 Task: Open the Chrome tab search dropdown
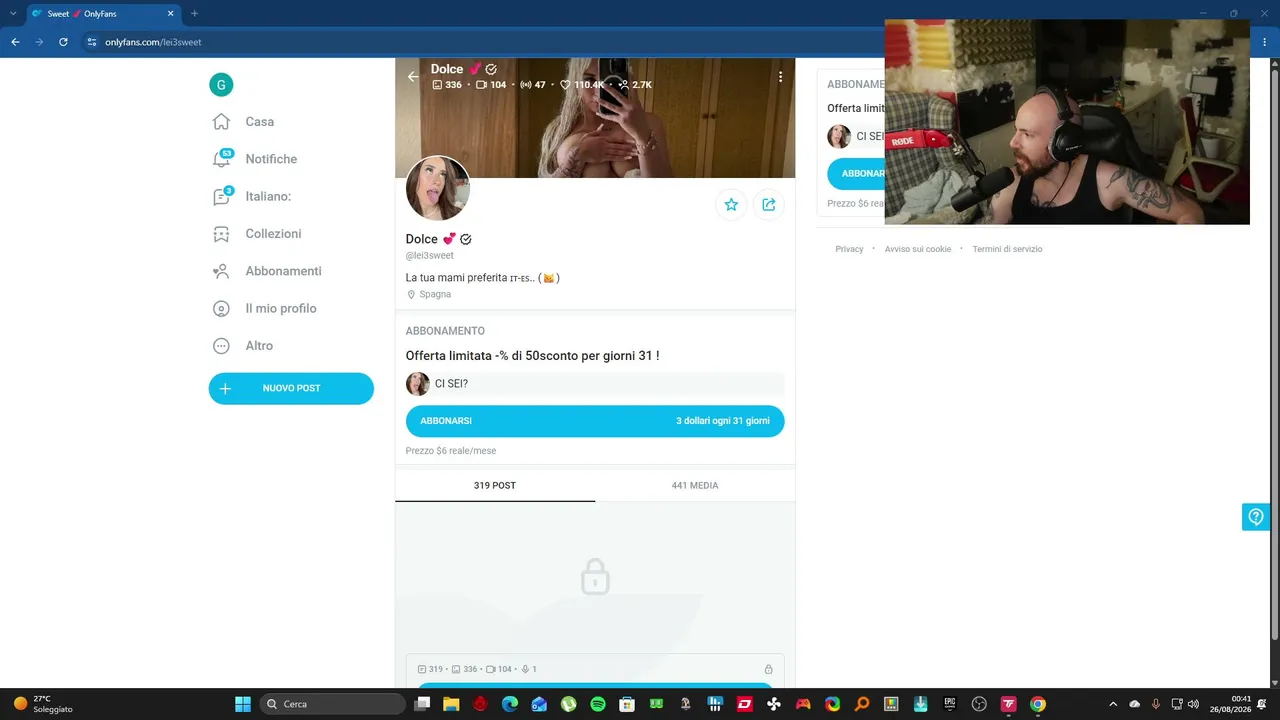[x=13, y=14]
